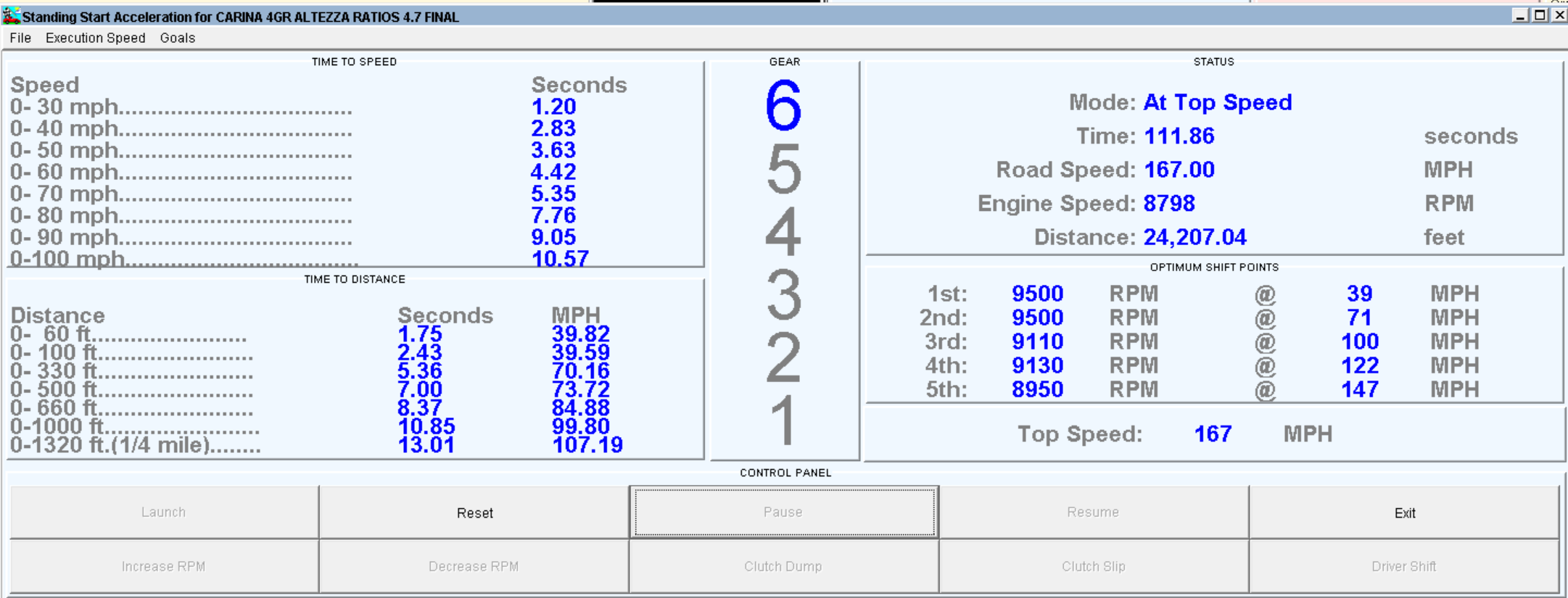The width and height of the screenshot is (1568, 598).
Task: Click the 0-100 ft time 2.43
Action: (x=420, y=352)
